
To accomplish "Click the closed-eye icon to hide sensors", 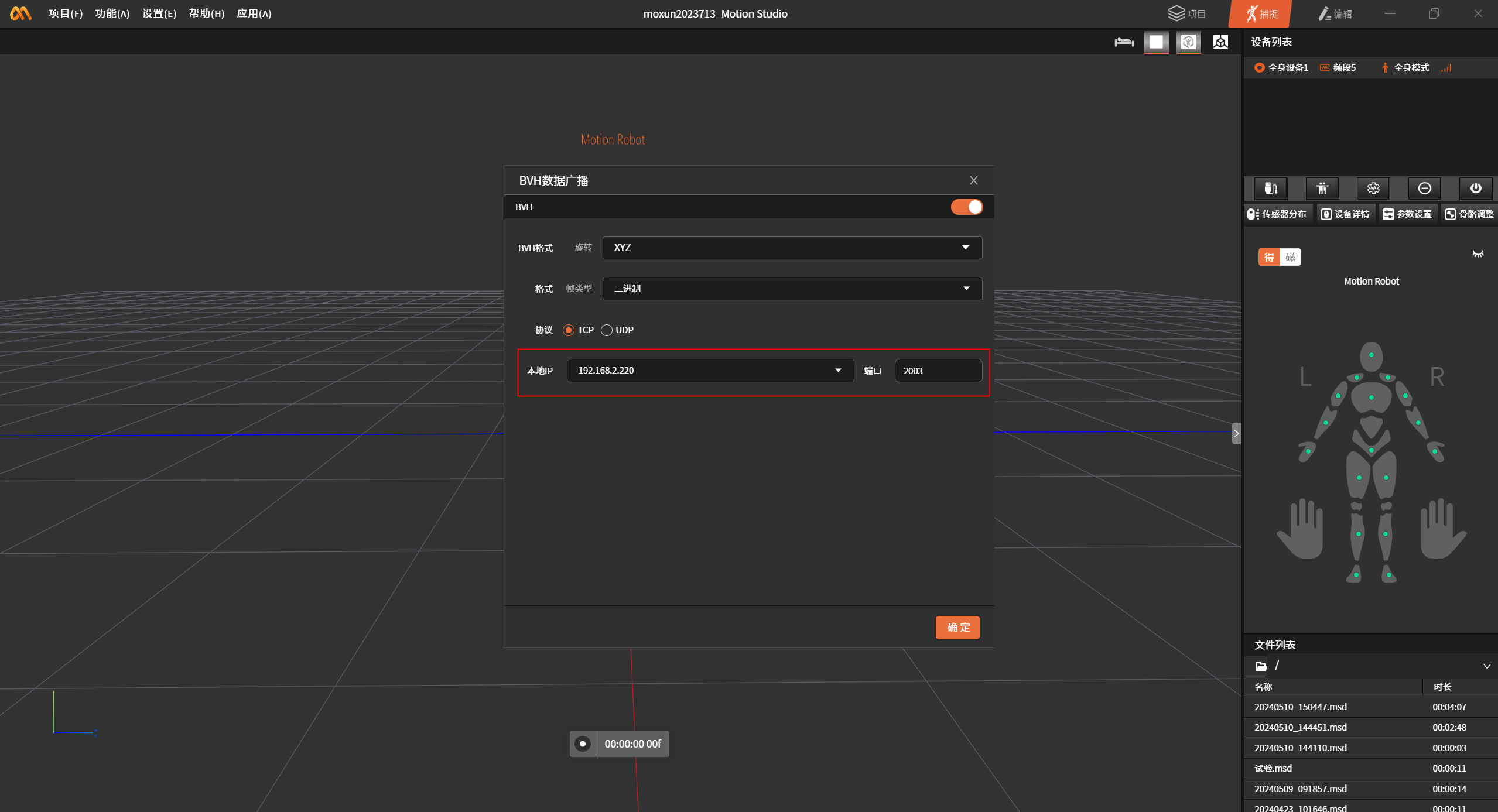I will coord(1478,254).
